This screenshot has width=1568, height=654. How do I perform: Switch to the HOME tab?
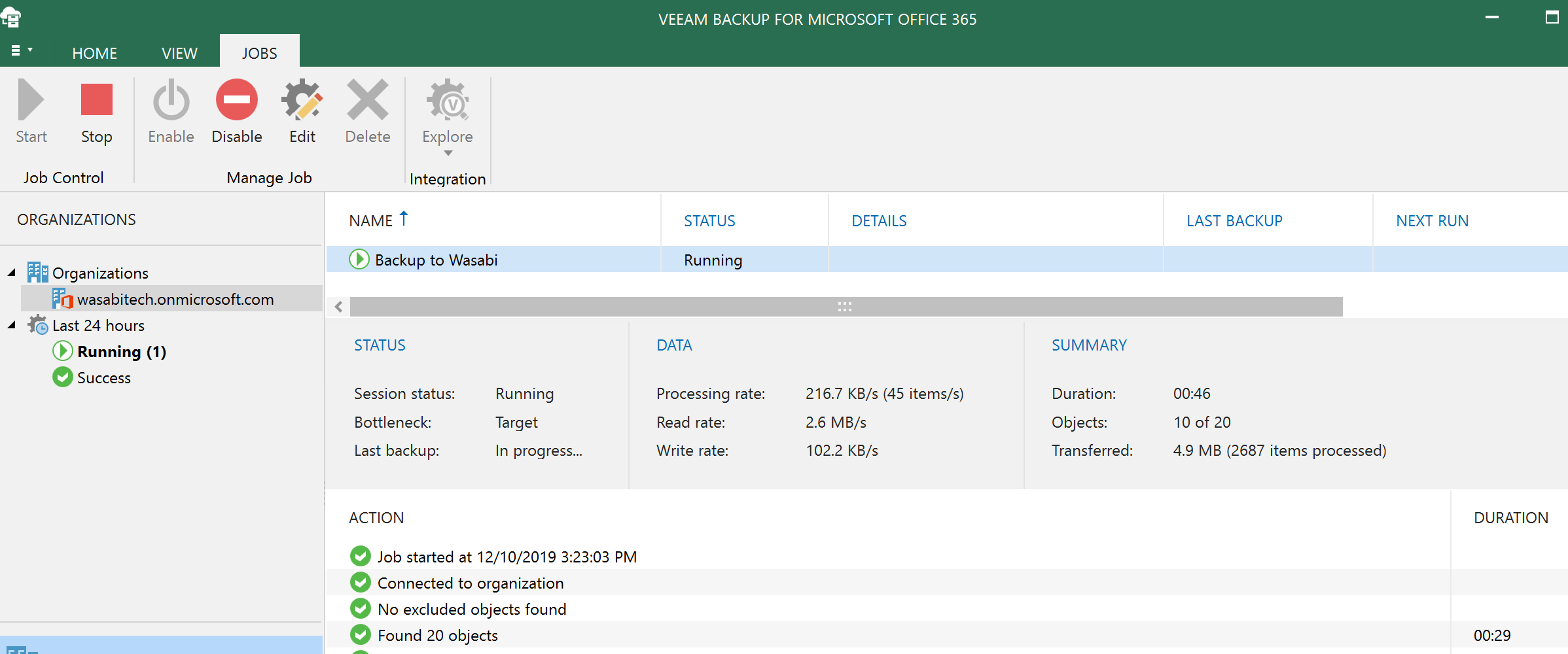tap(95, 53)
